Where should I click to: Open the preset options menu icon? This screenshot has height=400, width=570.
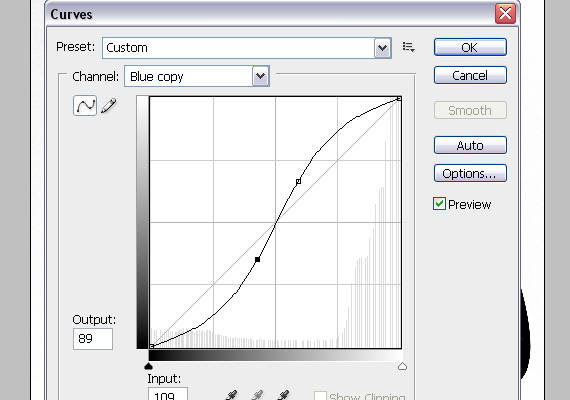tap(409, 47)
